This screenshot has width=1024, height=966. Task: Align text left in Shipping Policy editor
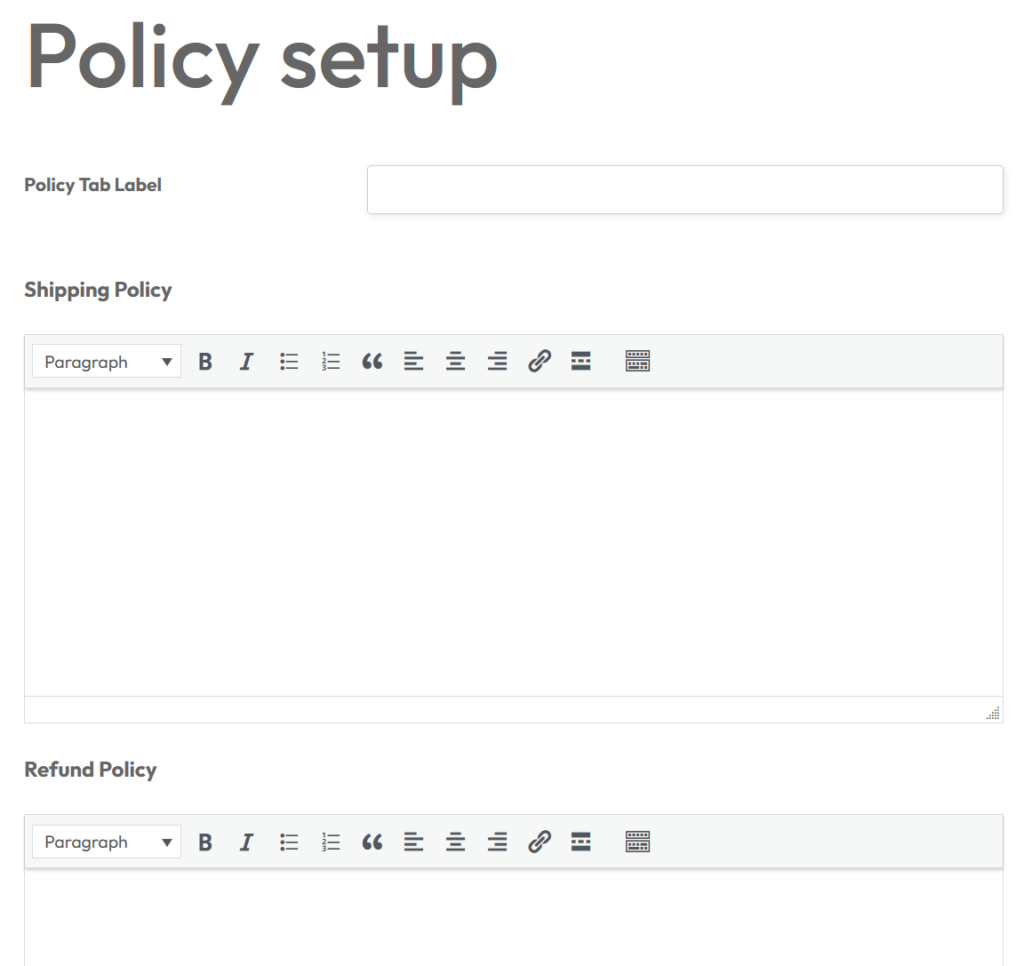(x=414, y=362)
